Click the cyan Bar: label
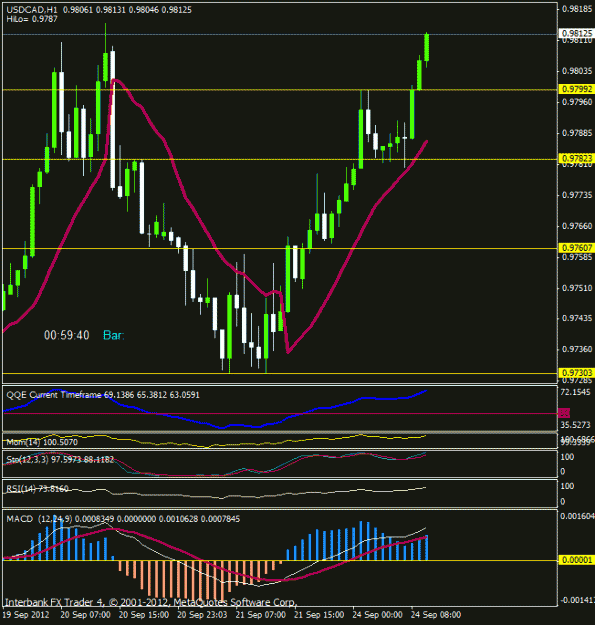This screenshot has height=625, width=595. [x=114, y=335]
